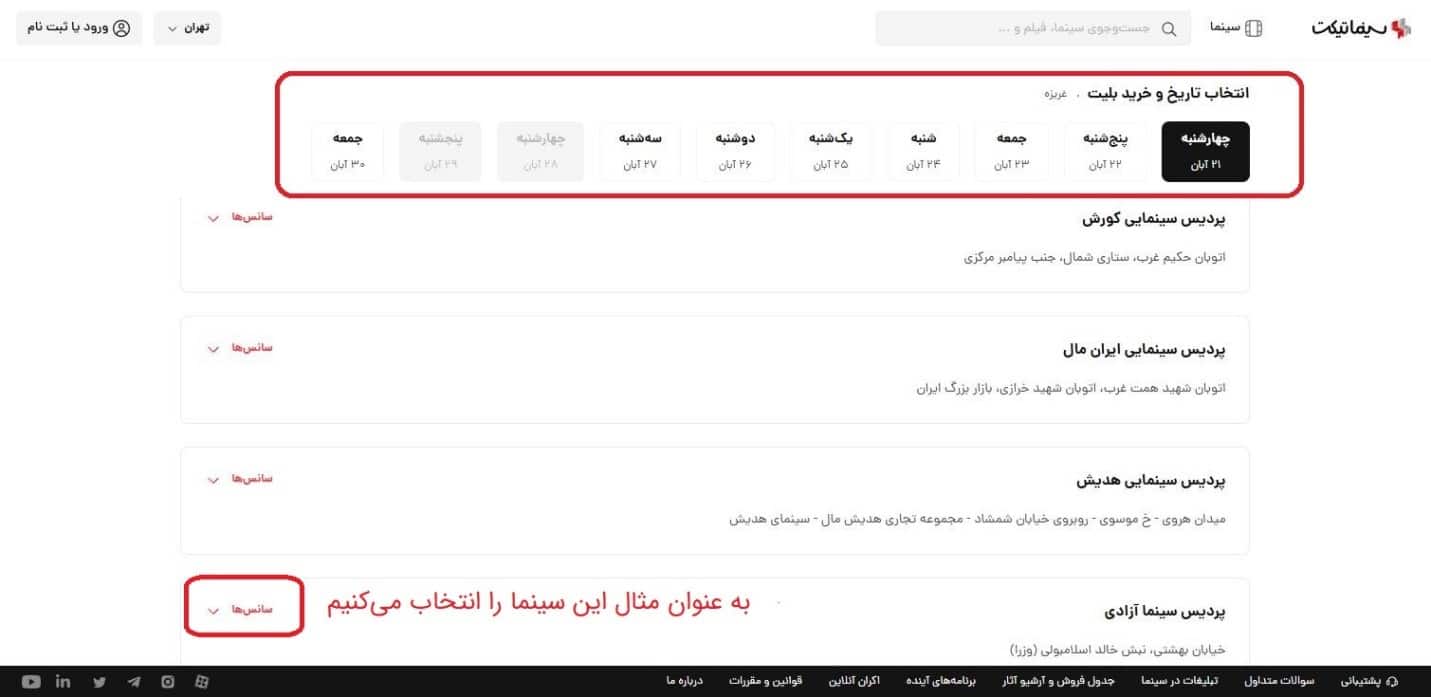1431x697 pixels.
Task: Expand سانس‌ها for پردیس سینما آزادی
Action: 239,609
